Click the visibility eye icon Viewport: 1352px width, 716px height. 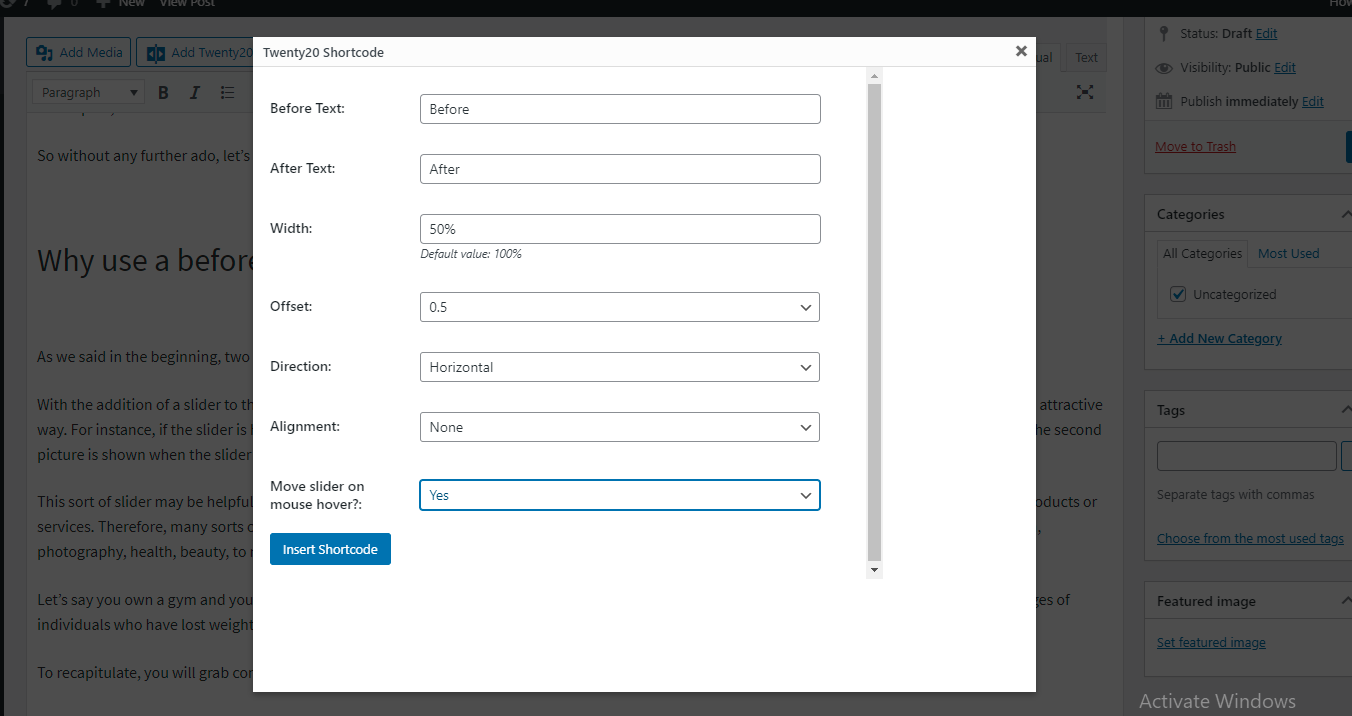[1163, 68]
